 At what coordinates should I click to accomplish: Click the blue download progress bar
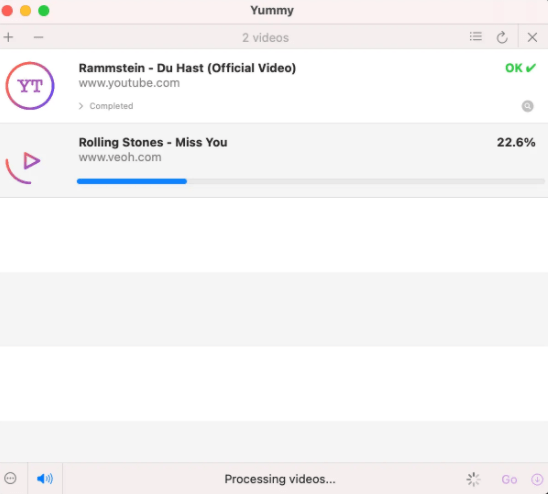pos(132,181)
